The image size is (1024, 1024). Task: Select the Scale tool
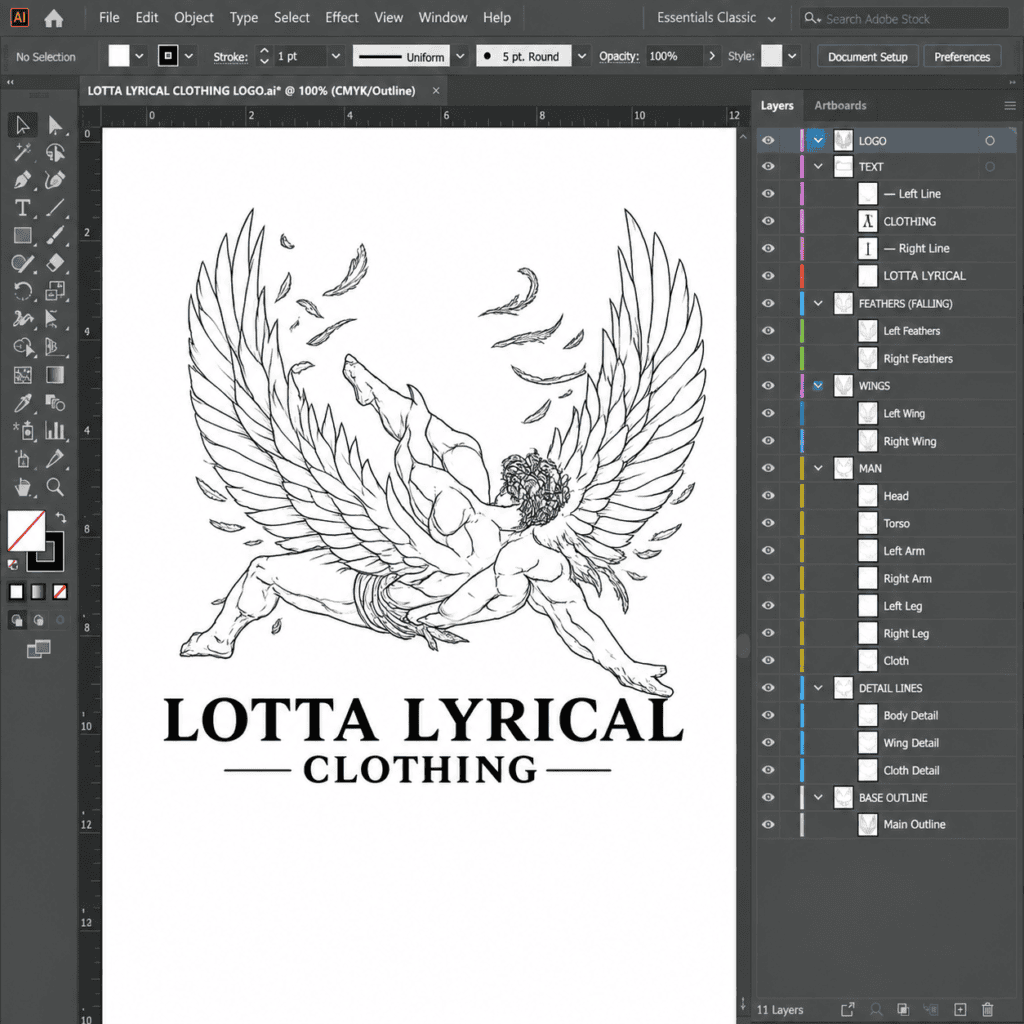click(55, 291)
